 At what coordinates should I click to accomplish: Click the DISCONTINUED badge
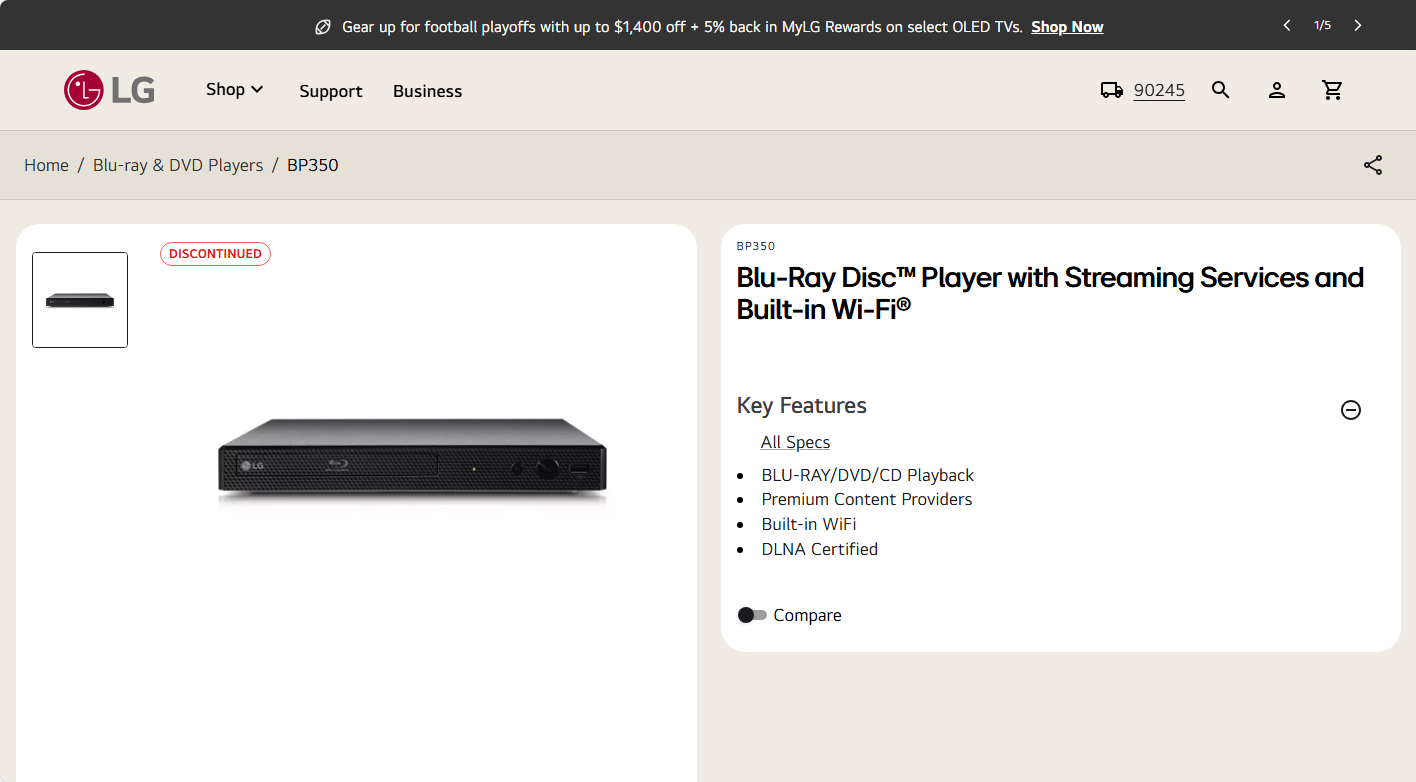click(x=215, y=254)
